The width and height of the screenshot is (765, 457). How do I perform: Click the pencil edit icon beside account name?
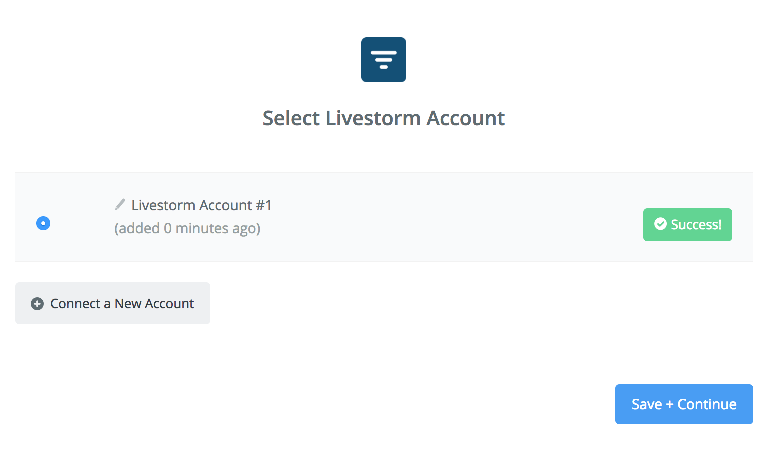pos(120,204)
